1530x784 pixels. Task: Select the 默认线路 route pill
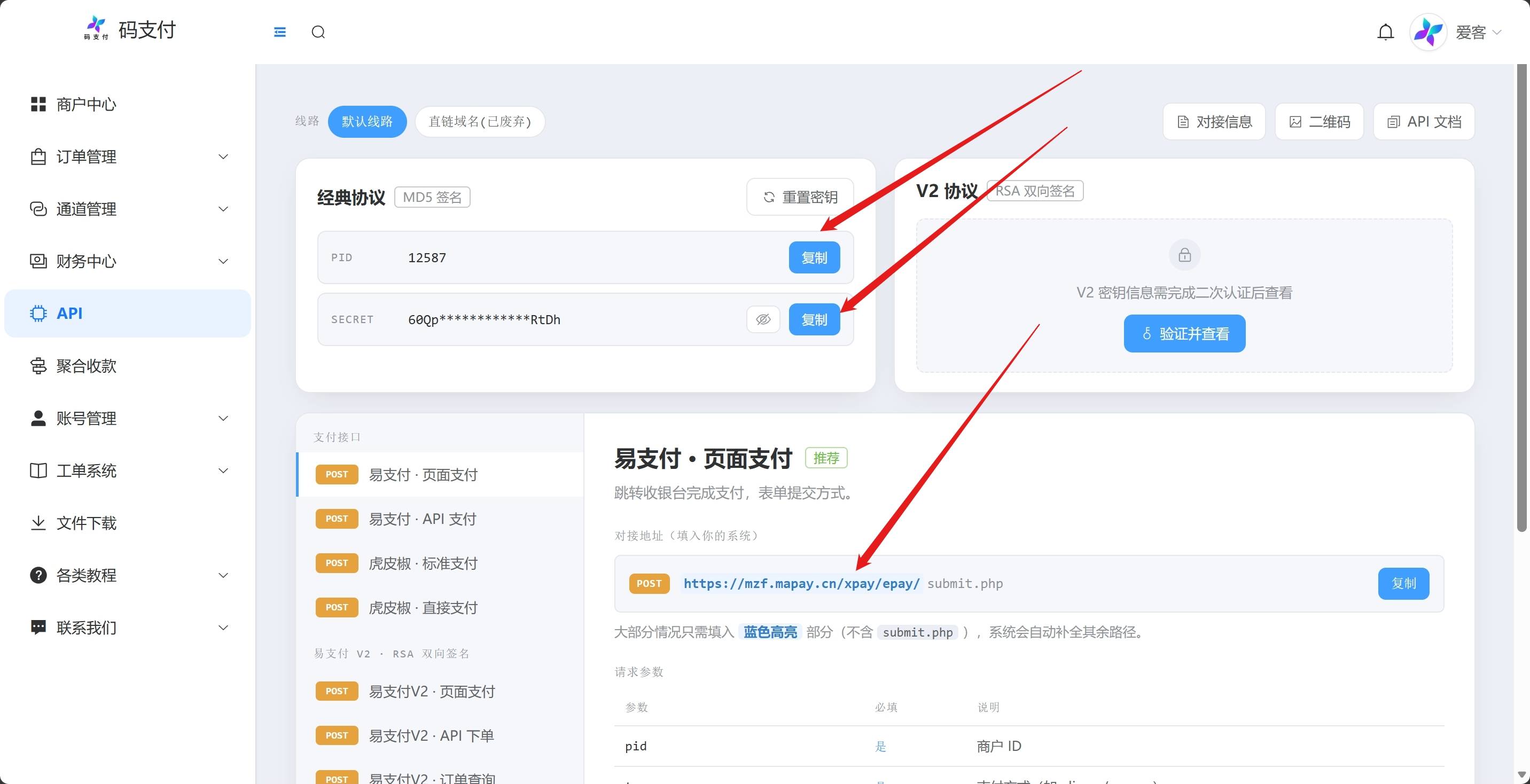pos(367,122)
